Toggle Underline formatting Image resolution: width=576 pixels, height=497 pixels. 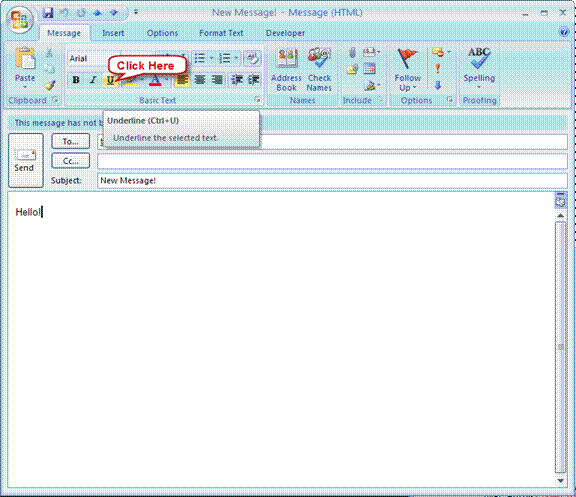110,80
